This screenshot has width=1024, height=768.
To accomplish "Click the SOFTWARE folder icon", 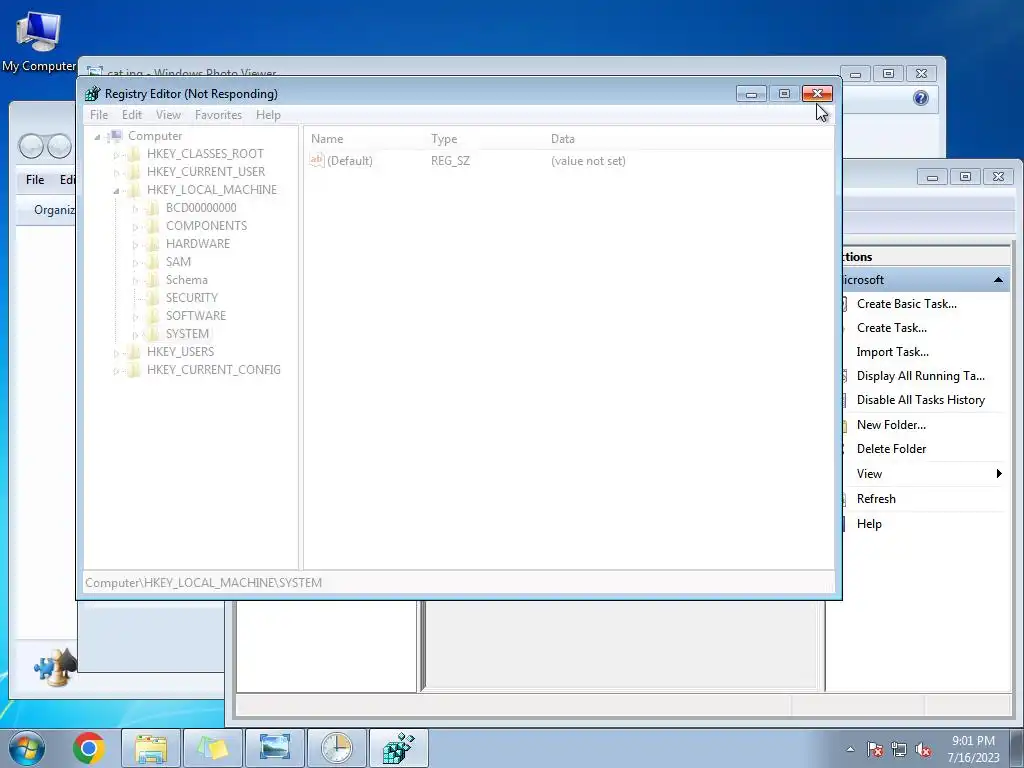I will pos(153,315).
